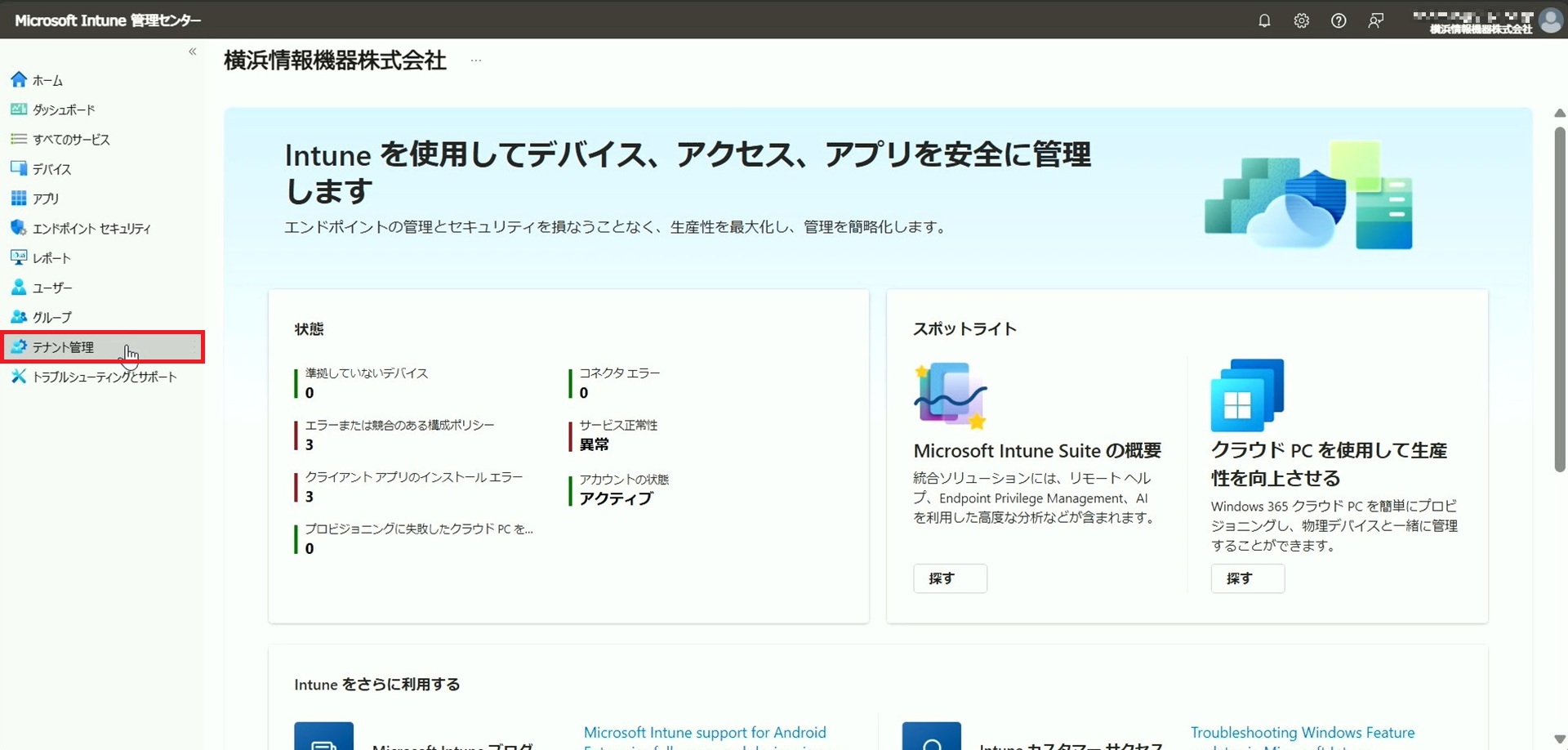
Task: Click the Dashboard chart icon in sidebar
Action: point(19,109)
